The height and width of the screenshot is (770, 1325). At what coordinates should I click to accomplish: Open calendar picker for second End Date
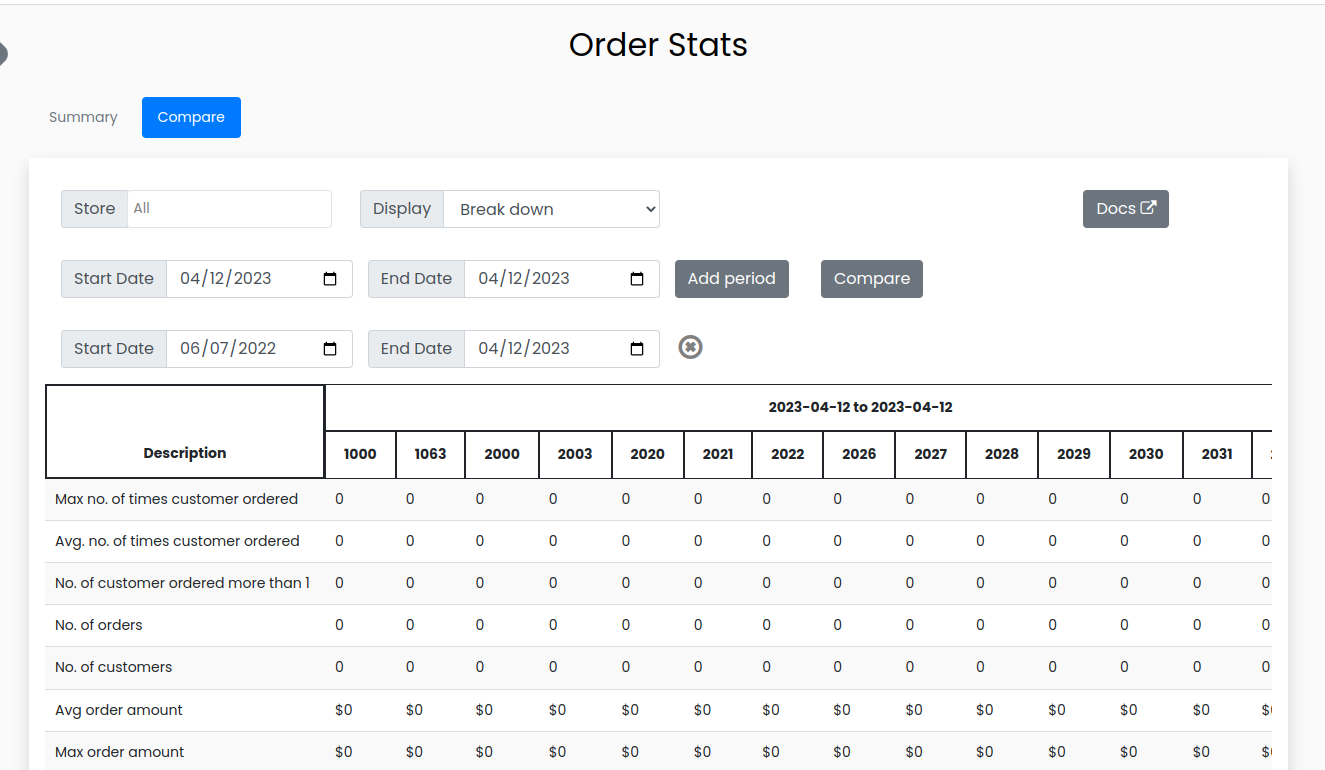pos(637,349)
